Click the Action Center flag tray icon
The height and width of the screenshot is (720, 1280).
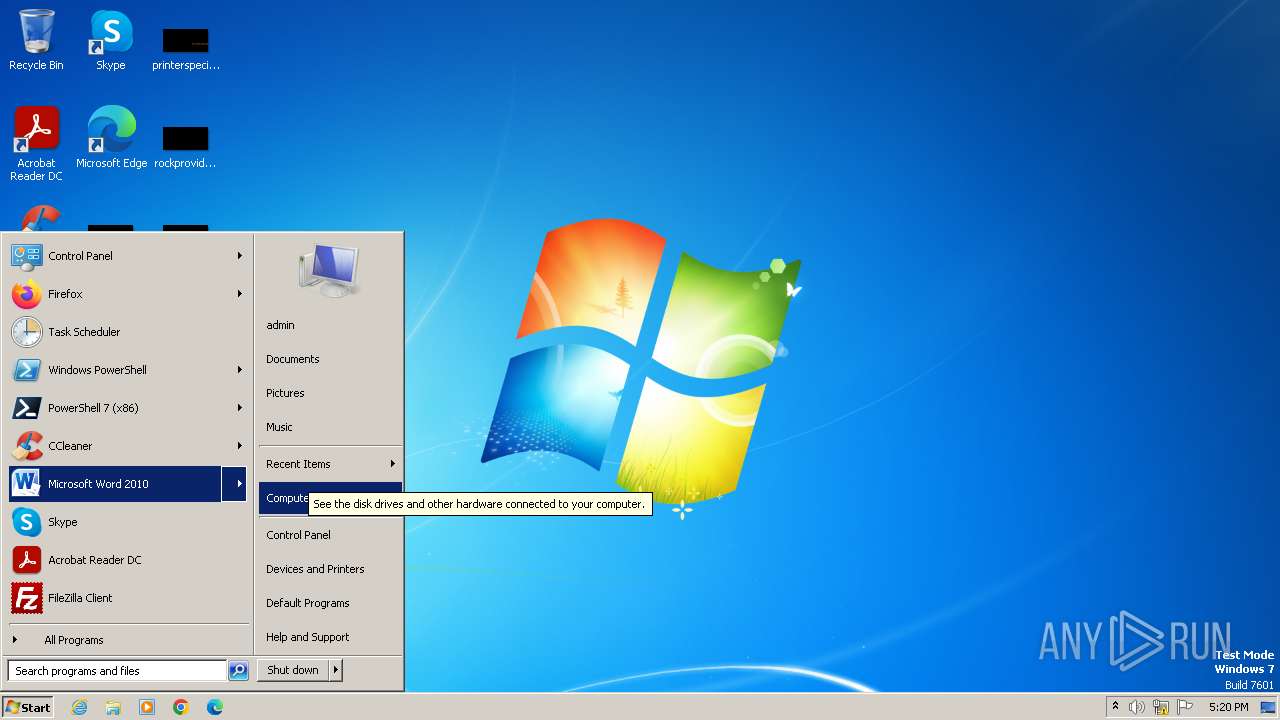pos(1185,707)
